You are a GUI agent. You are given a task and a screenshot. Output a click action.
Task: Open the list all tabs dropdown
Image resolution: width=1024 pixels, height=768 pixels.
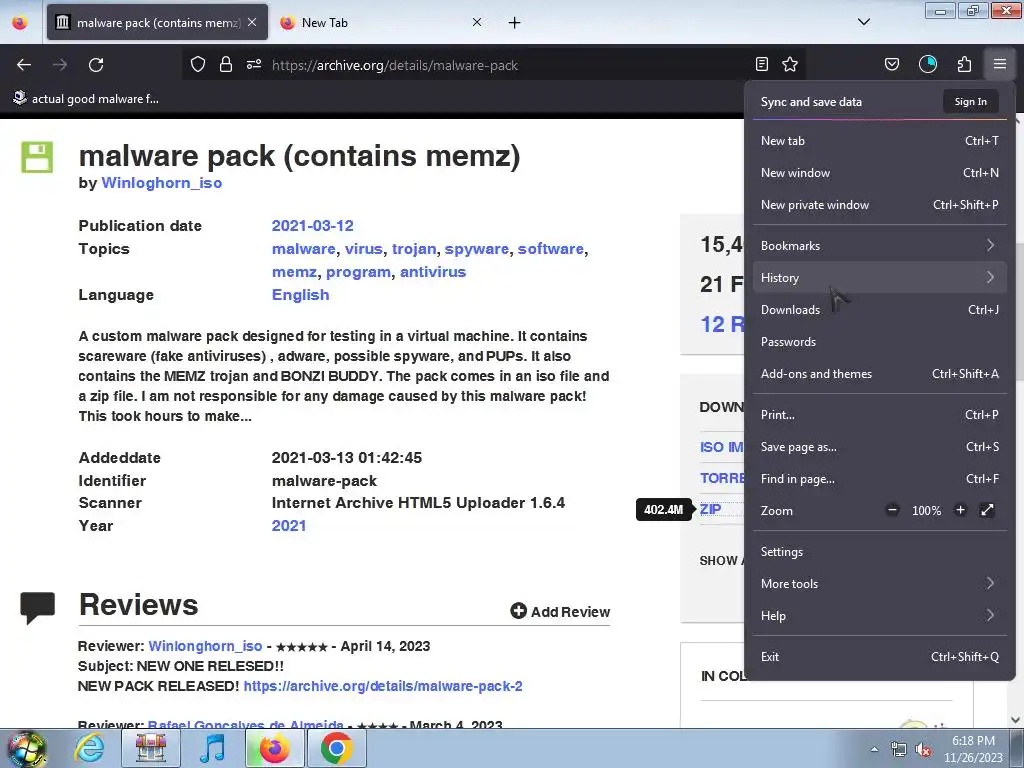(864, 22)
